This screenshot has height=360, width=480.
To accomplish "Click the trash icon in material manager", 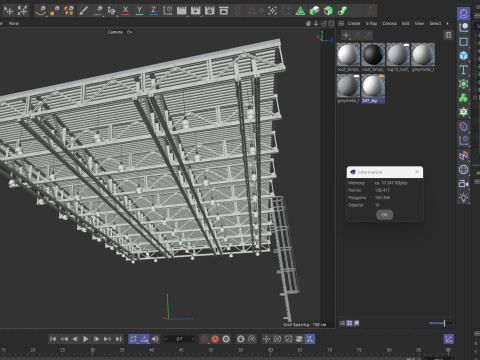I will [448, 35].
